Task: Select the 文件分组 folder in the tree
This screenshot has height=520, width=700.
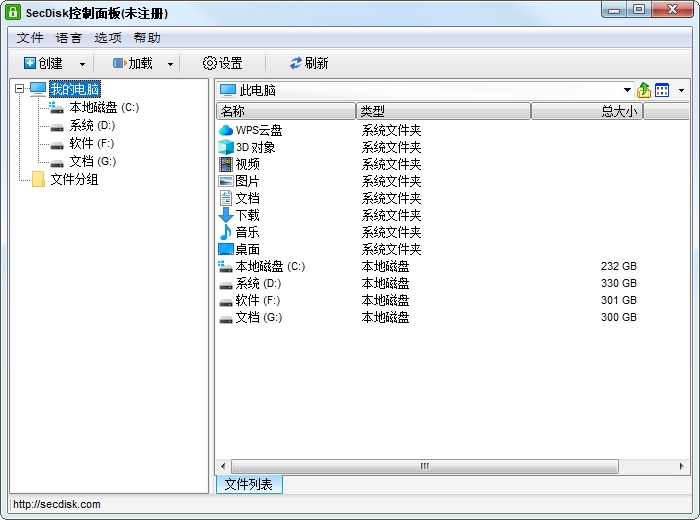Action: point(74,179)
